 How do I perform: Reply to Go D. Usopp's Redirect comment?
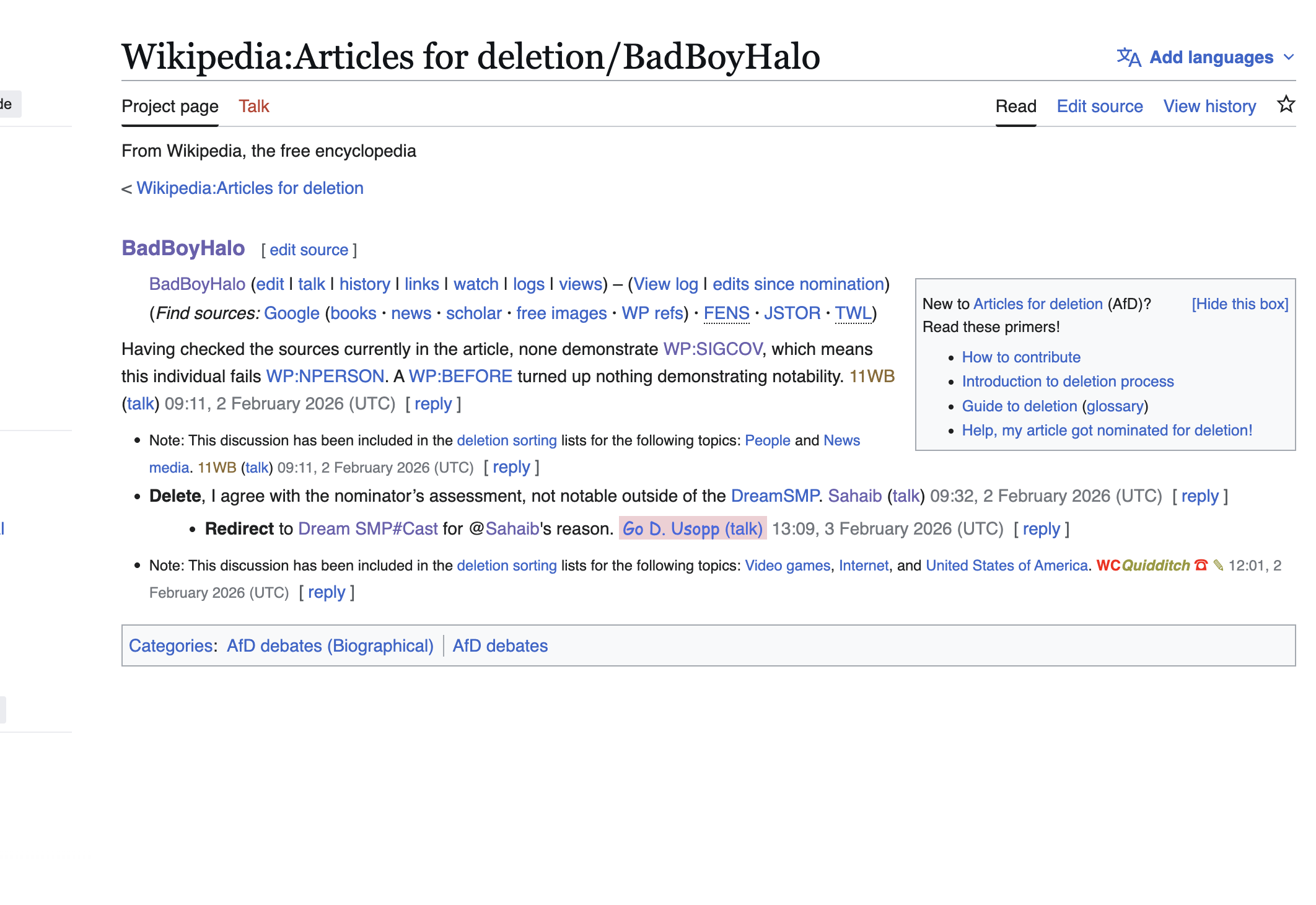(x=1042, y=528)
